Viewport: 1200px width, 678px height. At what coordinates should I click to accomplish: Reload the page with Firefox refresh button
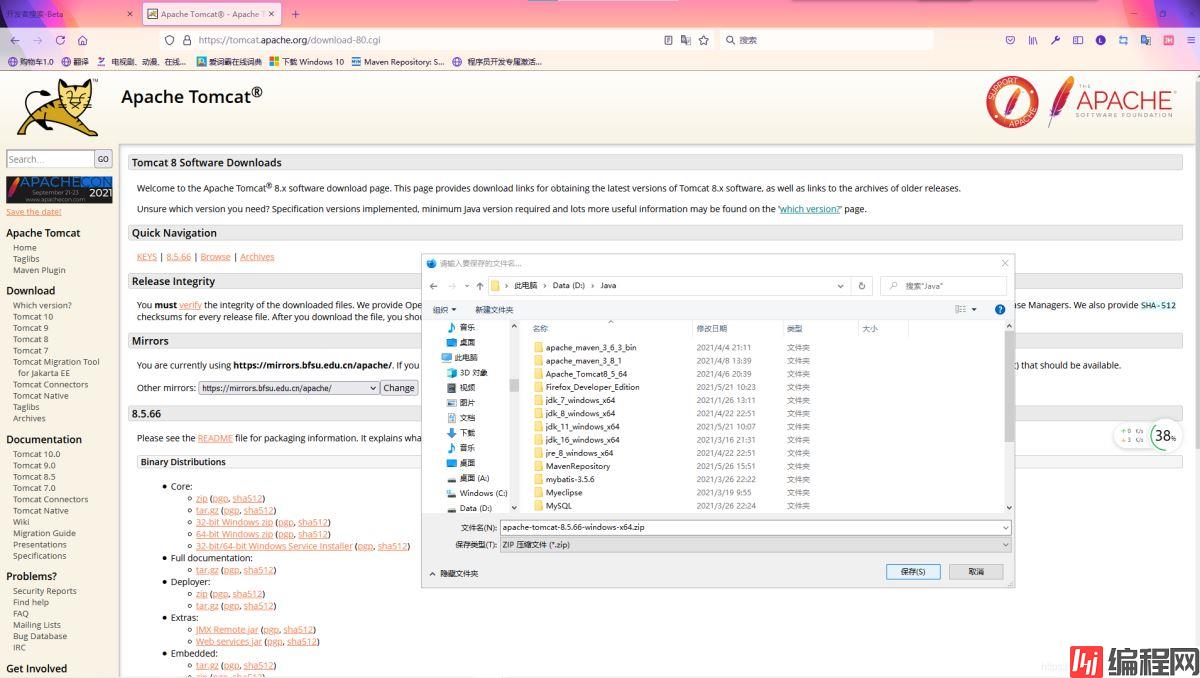click(60, 40)
